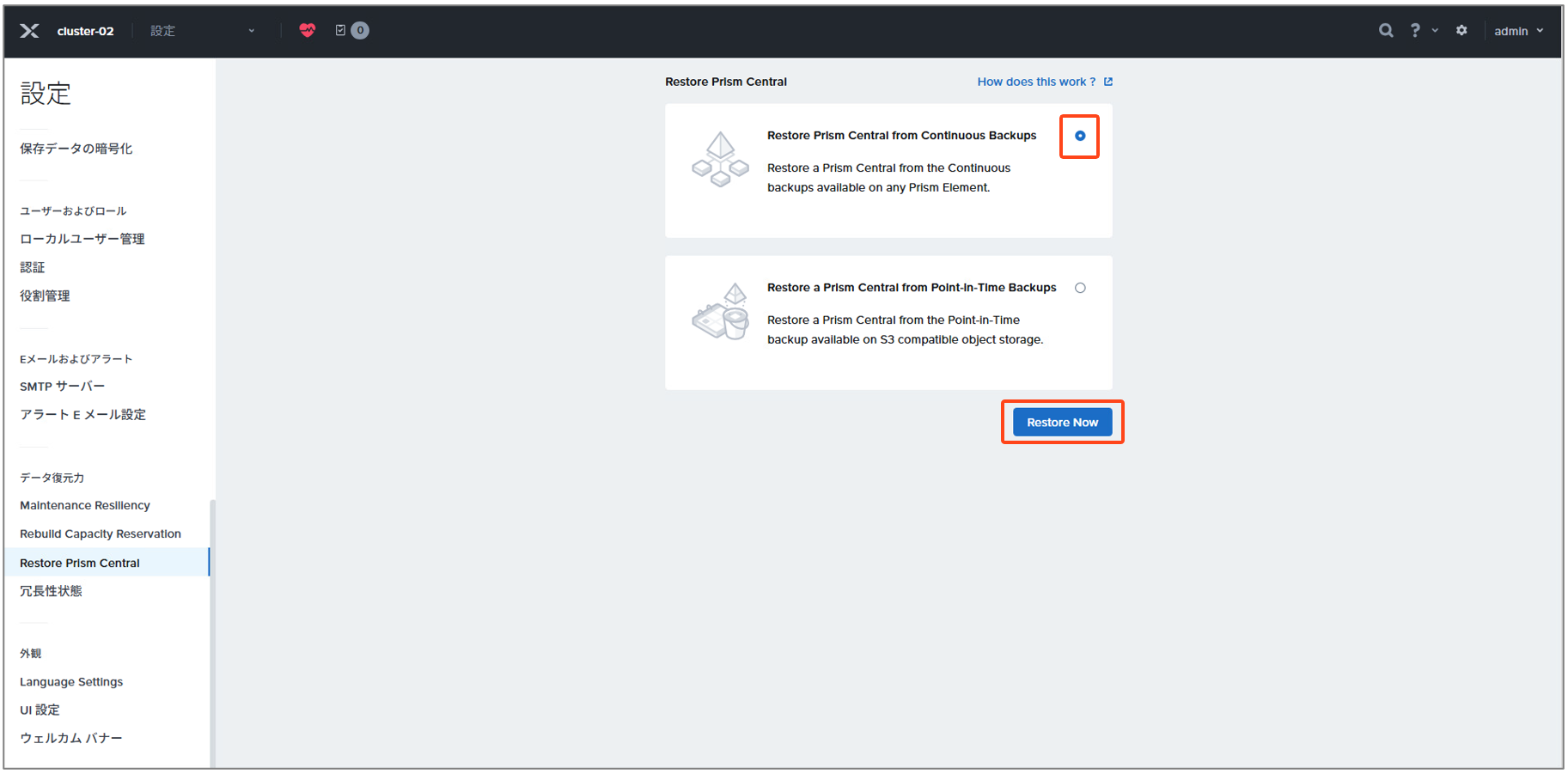
Task: Open Language Settings page
Action: click(71, 682)
